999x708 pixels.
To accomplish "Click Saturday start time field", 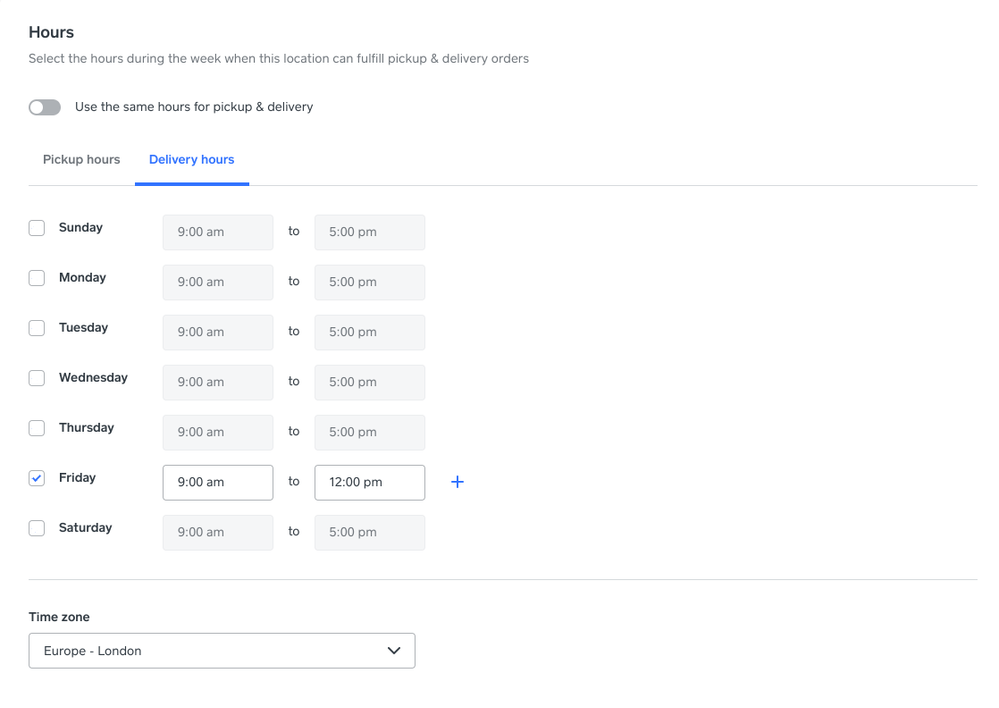I will [x=217, y=532].
